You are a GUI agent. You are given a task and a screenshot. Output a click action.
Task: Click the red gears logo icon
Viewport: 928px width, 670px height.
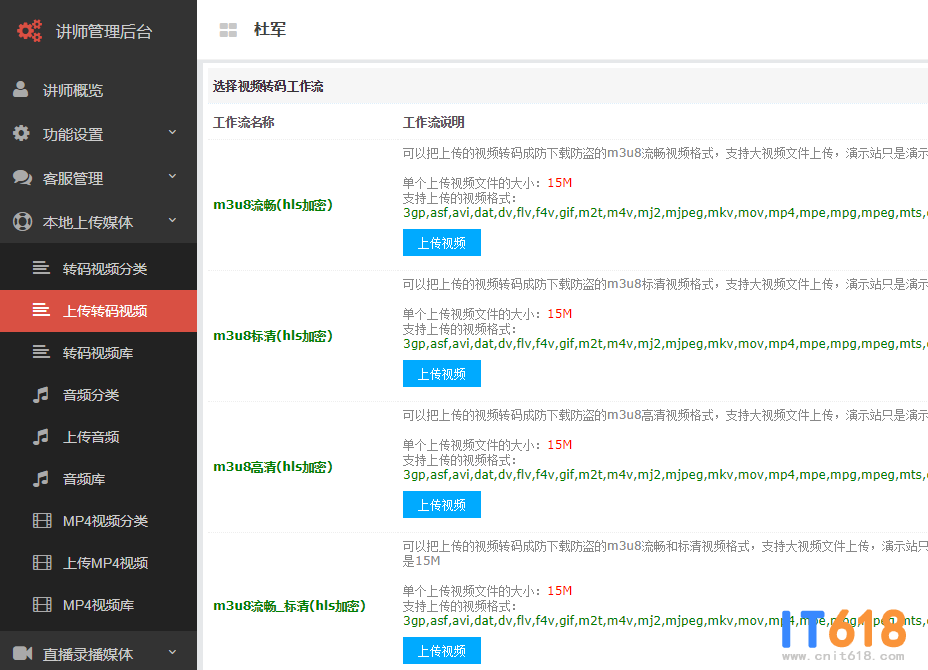pos(29,31)
